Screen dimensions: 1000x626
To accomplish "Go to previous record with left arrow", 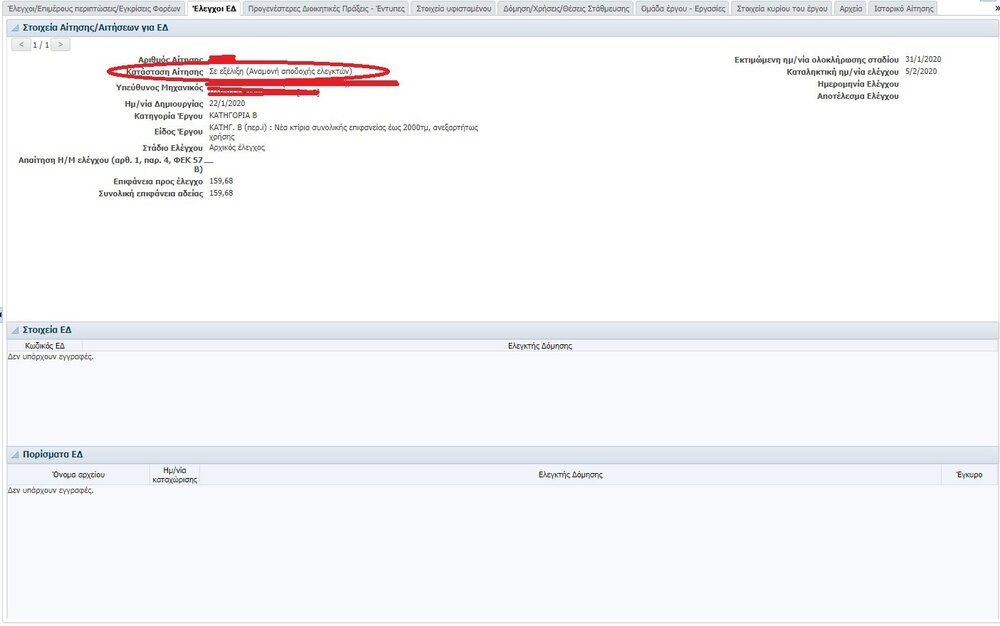I will click(x=23, y=45).
